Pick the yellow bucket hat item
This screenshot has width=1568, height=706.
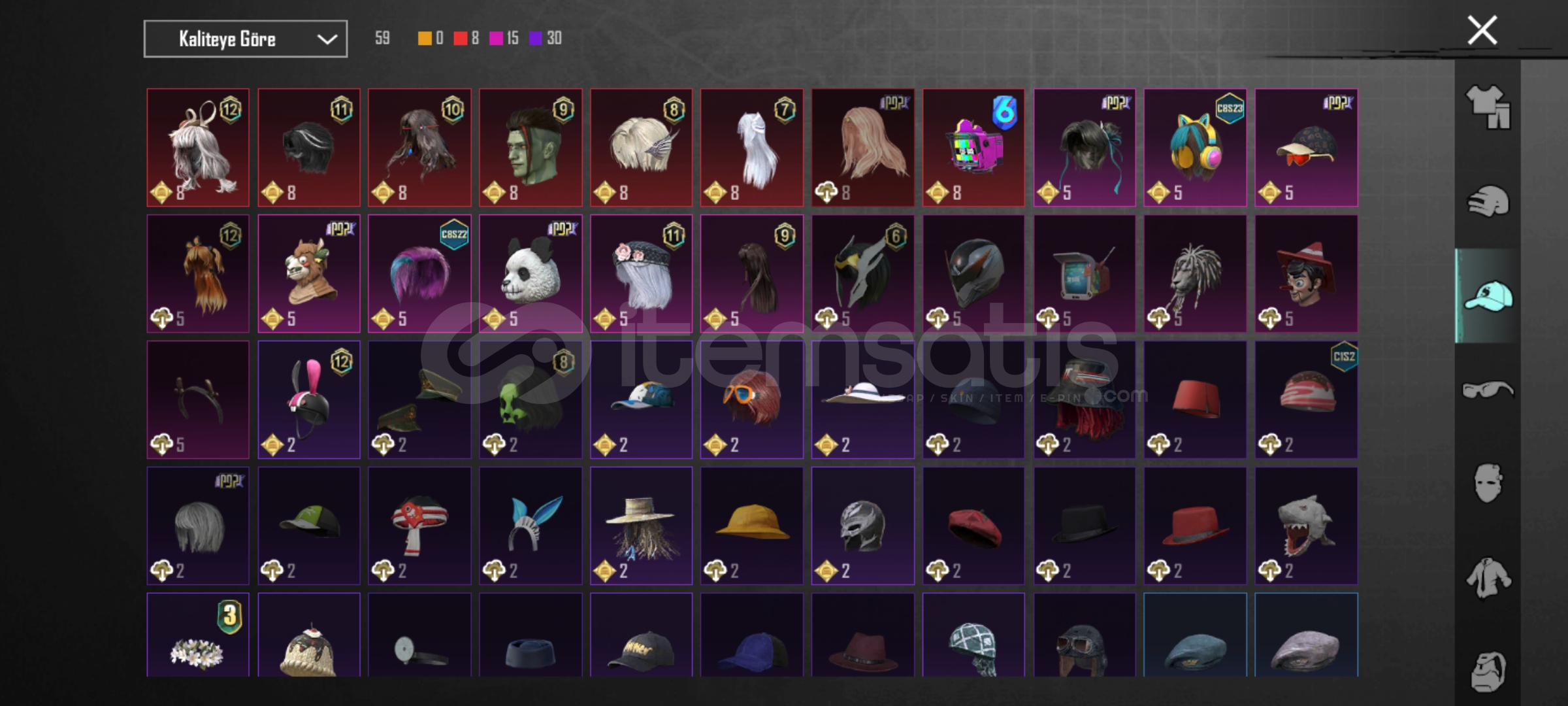point(752,526)
